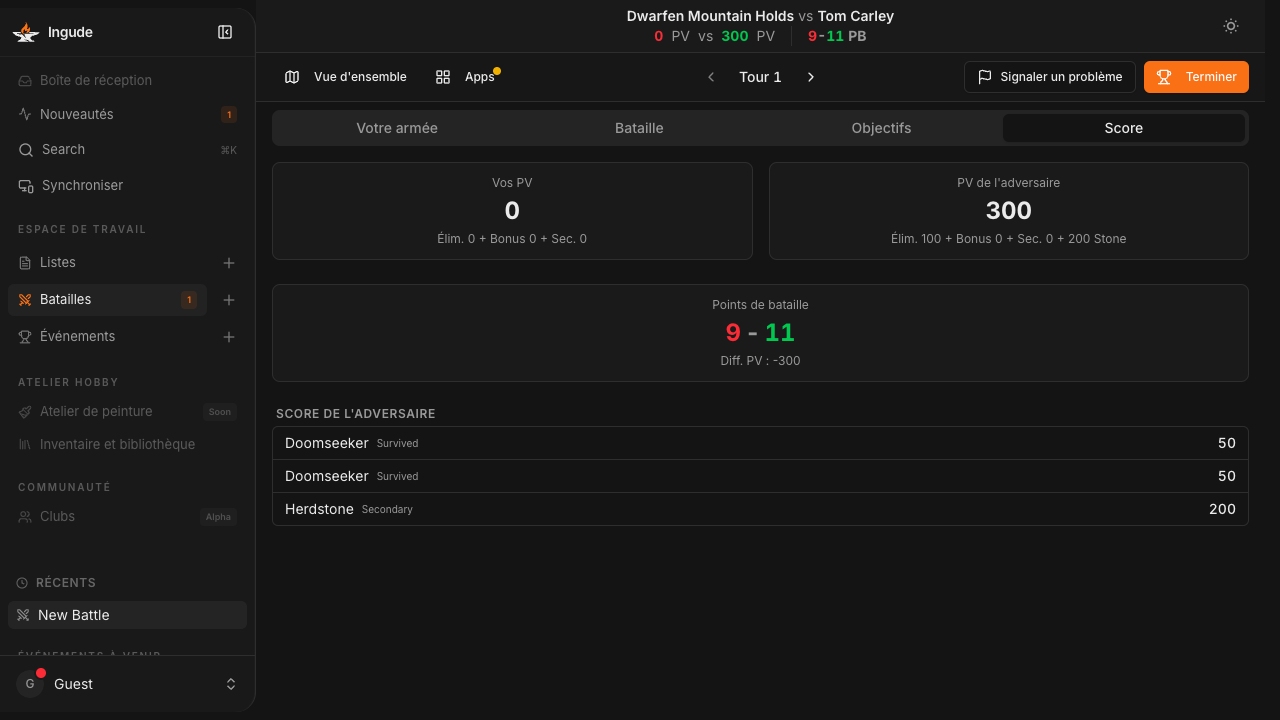
Task: Open the Apps grid menu
Action: point(466,77)
